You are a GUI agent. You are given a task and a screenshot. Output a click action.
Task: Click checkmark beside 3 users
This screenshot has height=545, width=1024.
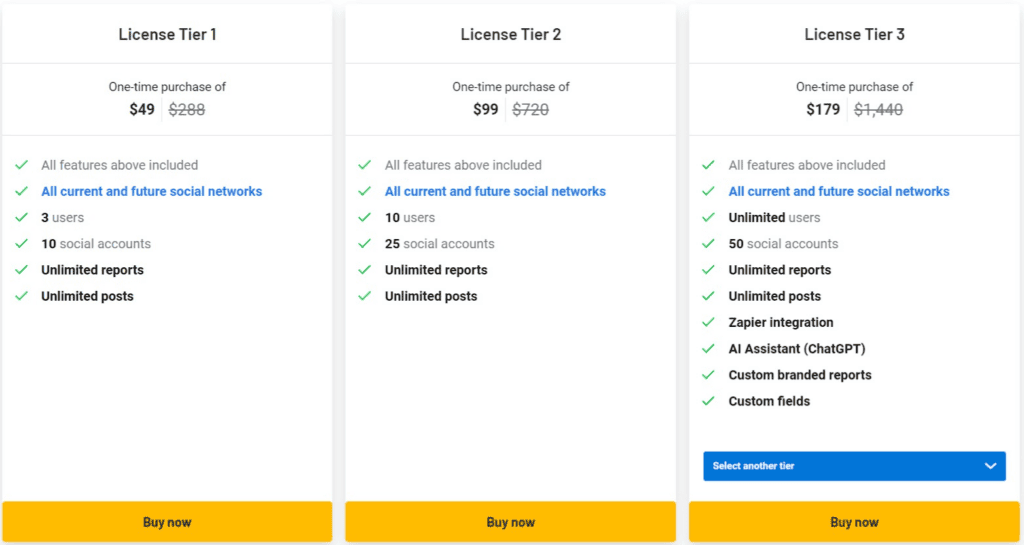[21, 218]
